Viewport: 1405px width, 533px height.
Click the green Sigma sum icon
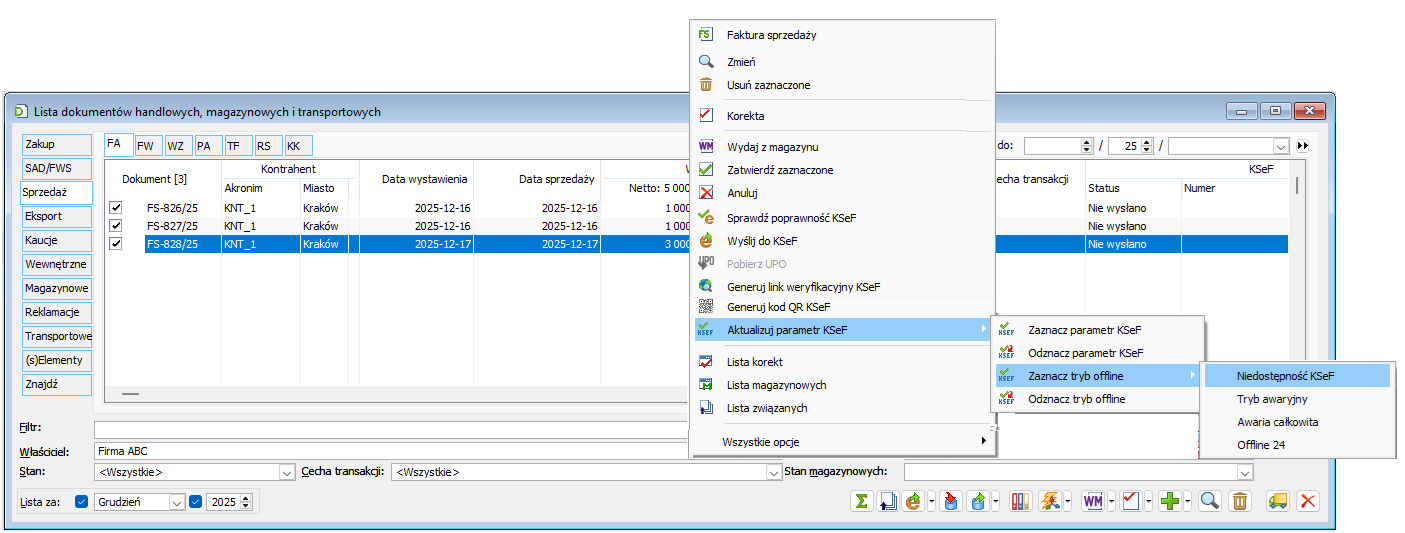click(861, 502)
